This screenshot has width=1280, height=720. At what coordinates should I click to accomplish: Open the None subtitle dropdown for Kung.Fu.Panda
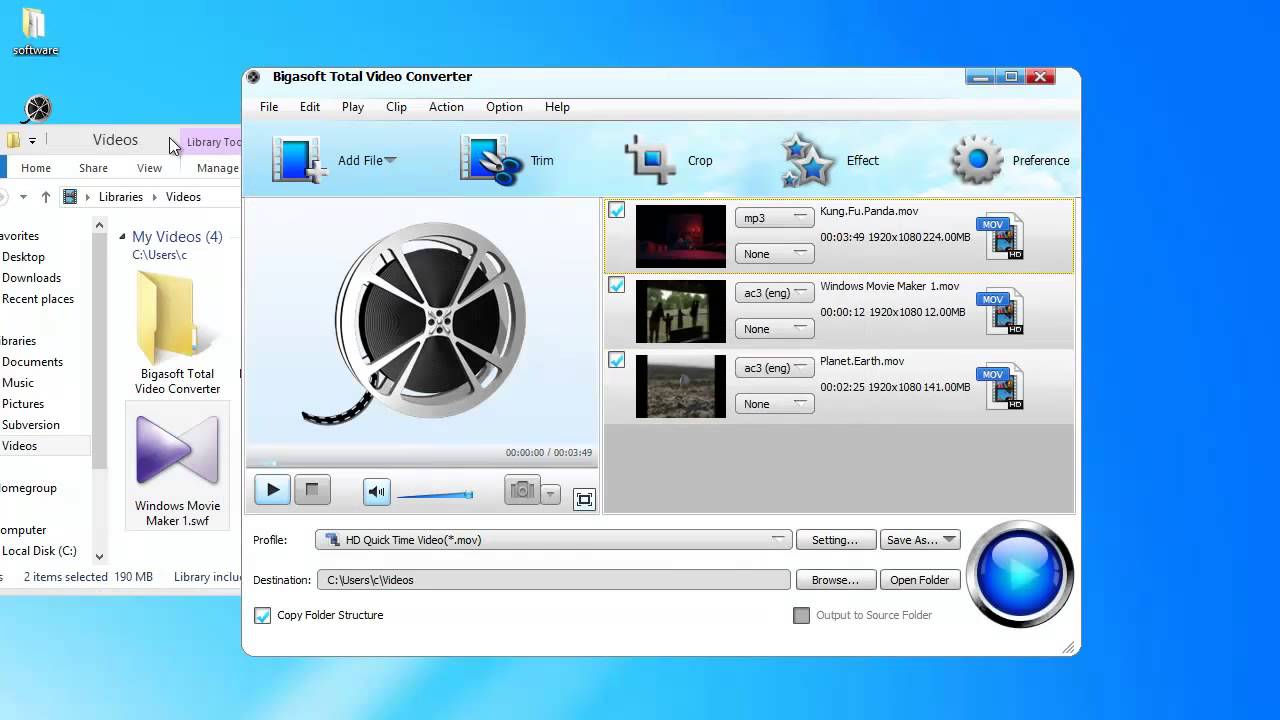point(774,253)
